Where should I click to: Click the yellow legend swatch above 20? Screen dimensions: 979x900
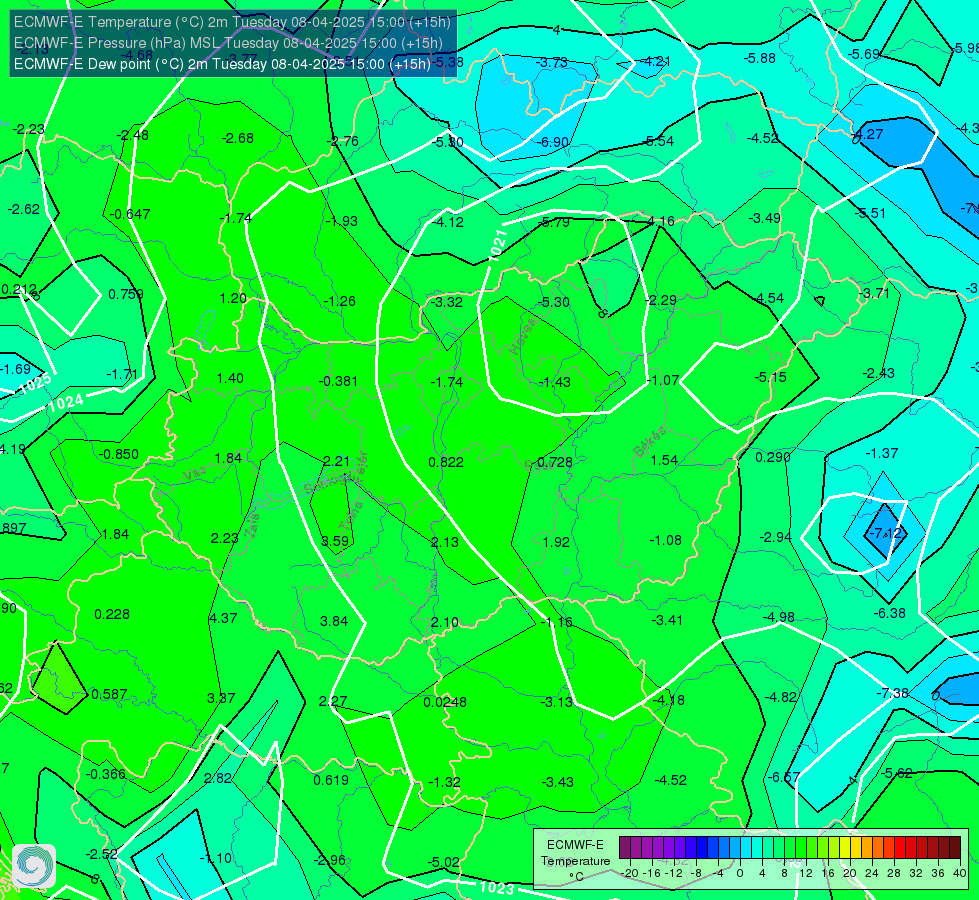coord(845,848)
